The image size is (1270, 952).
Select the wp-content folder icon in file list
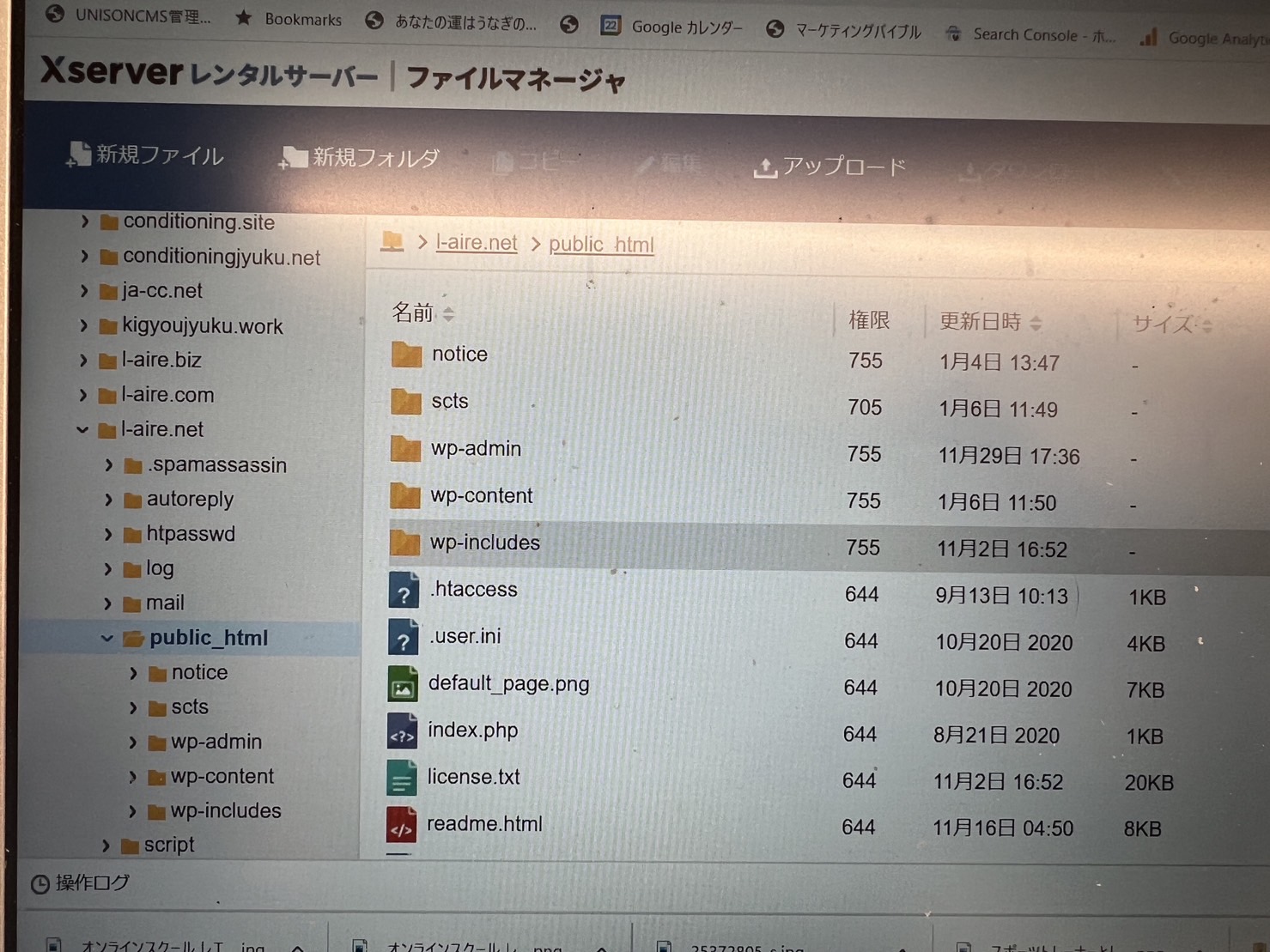[x=404, y=495]
